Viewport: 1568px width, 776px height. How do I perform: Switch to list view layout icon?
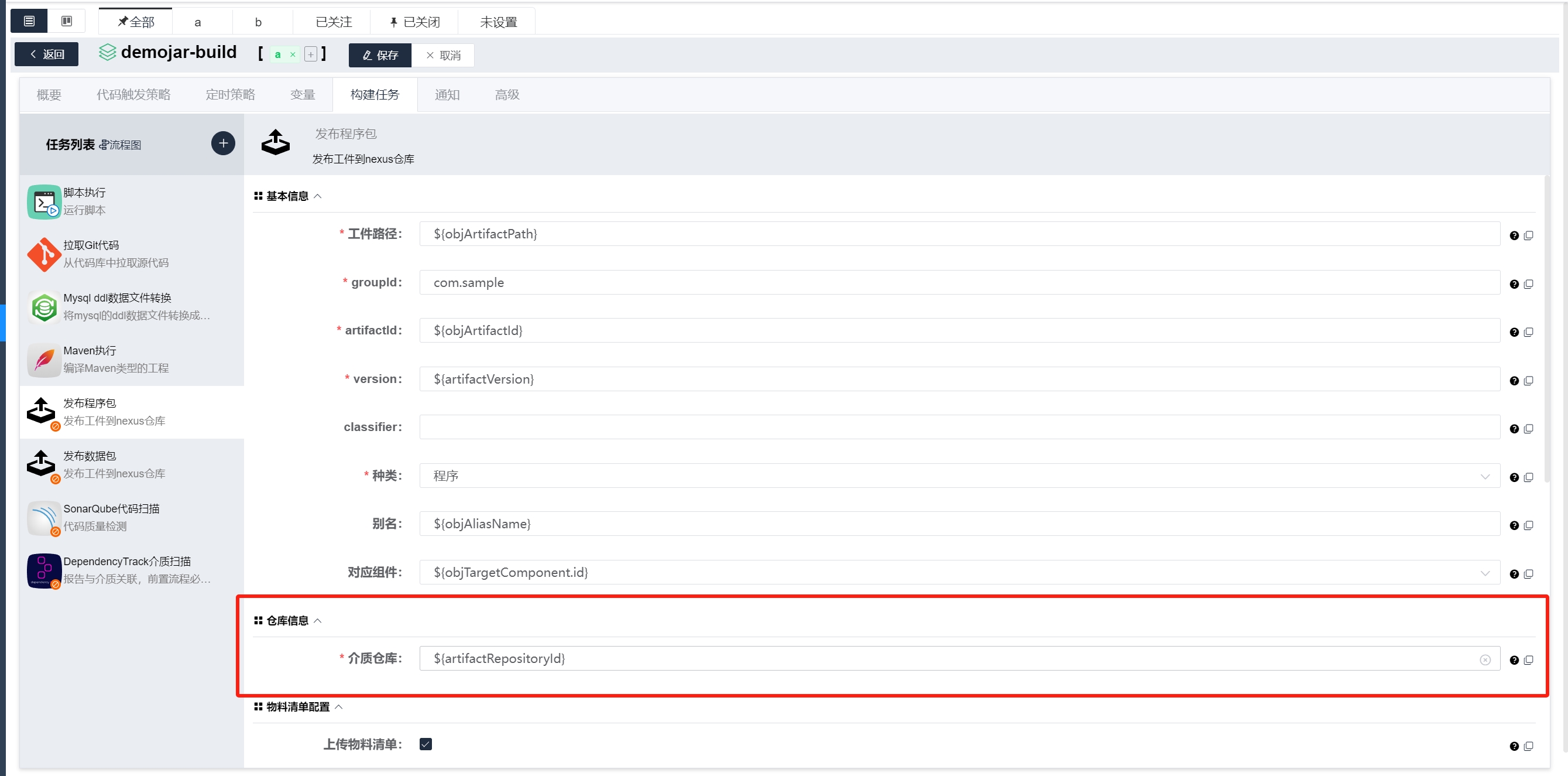(29, 21)
